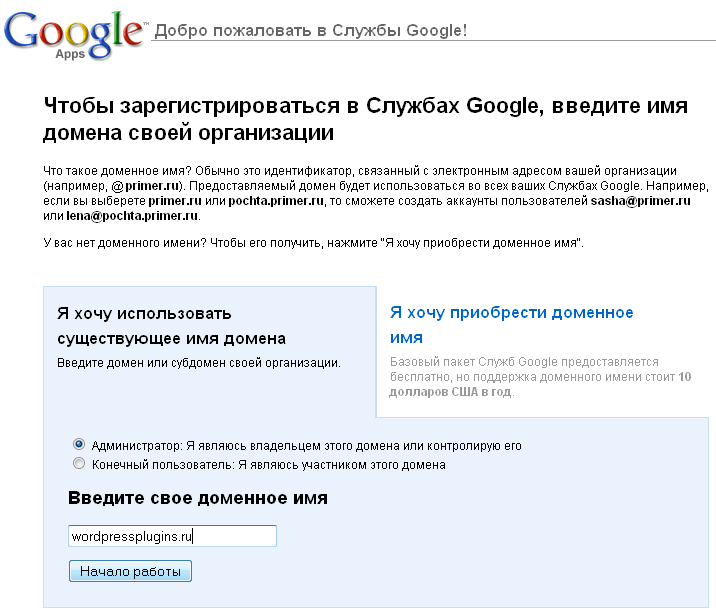Click the Введите домен или субдомен hint text
This screenshot has width=716, height=616.
(198, 362)
